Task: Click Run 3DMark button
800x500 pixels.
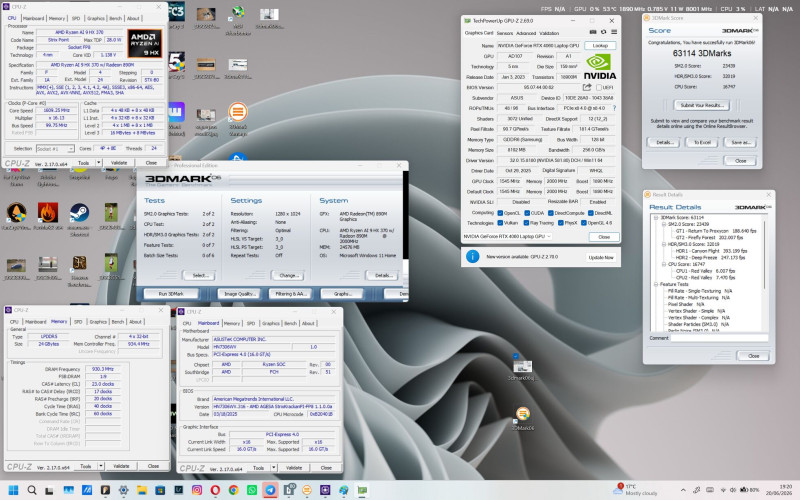Action: pos(171,294)
